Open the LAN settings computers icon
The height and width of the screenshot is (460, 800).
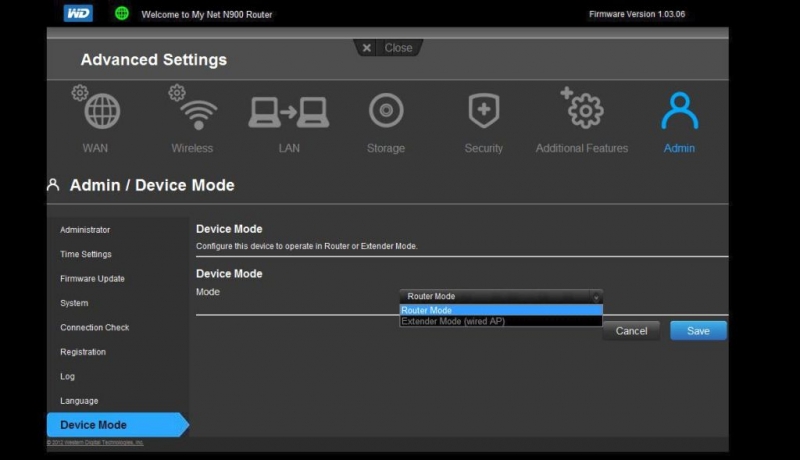[x=289, y=112]
